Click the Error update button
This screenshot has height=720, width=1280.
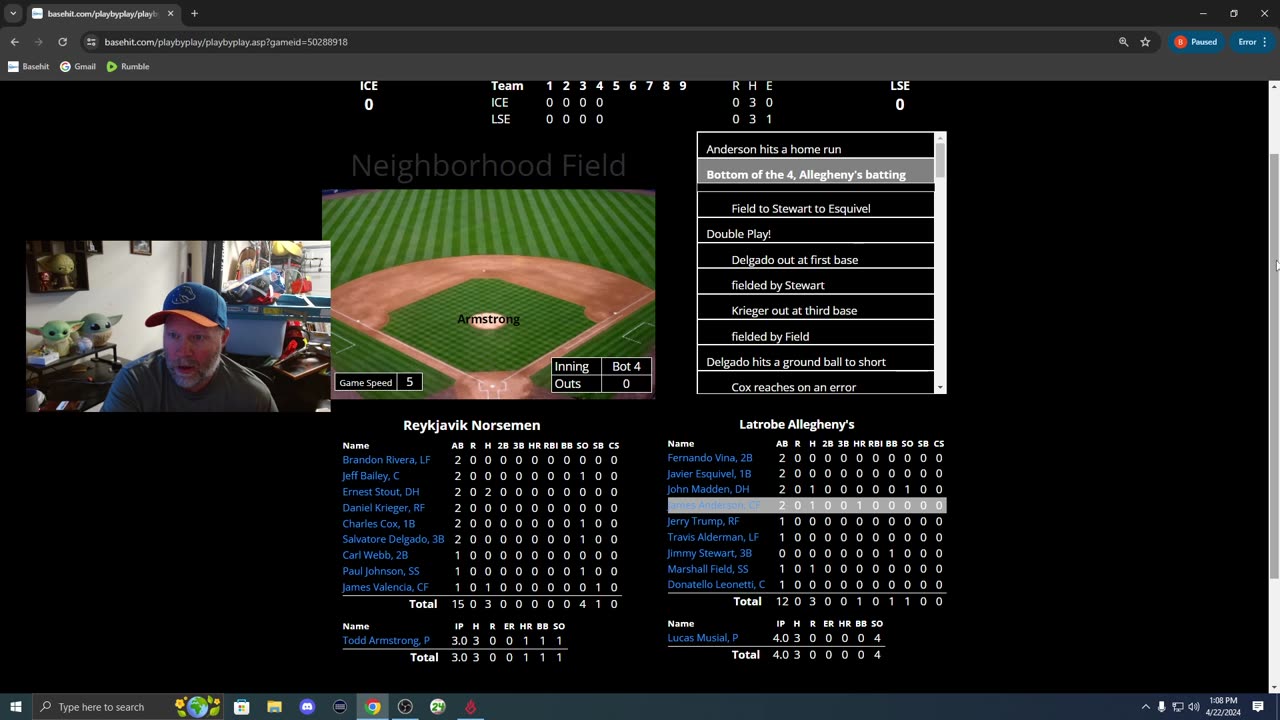coord(1252,42)
